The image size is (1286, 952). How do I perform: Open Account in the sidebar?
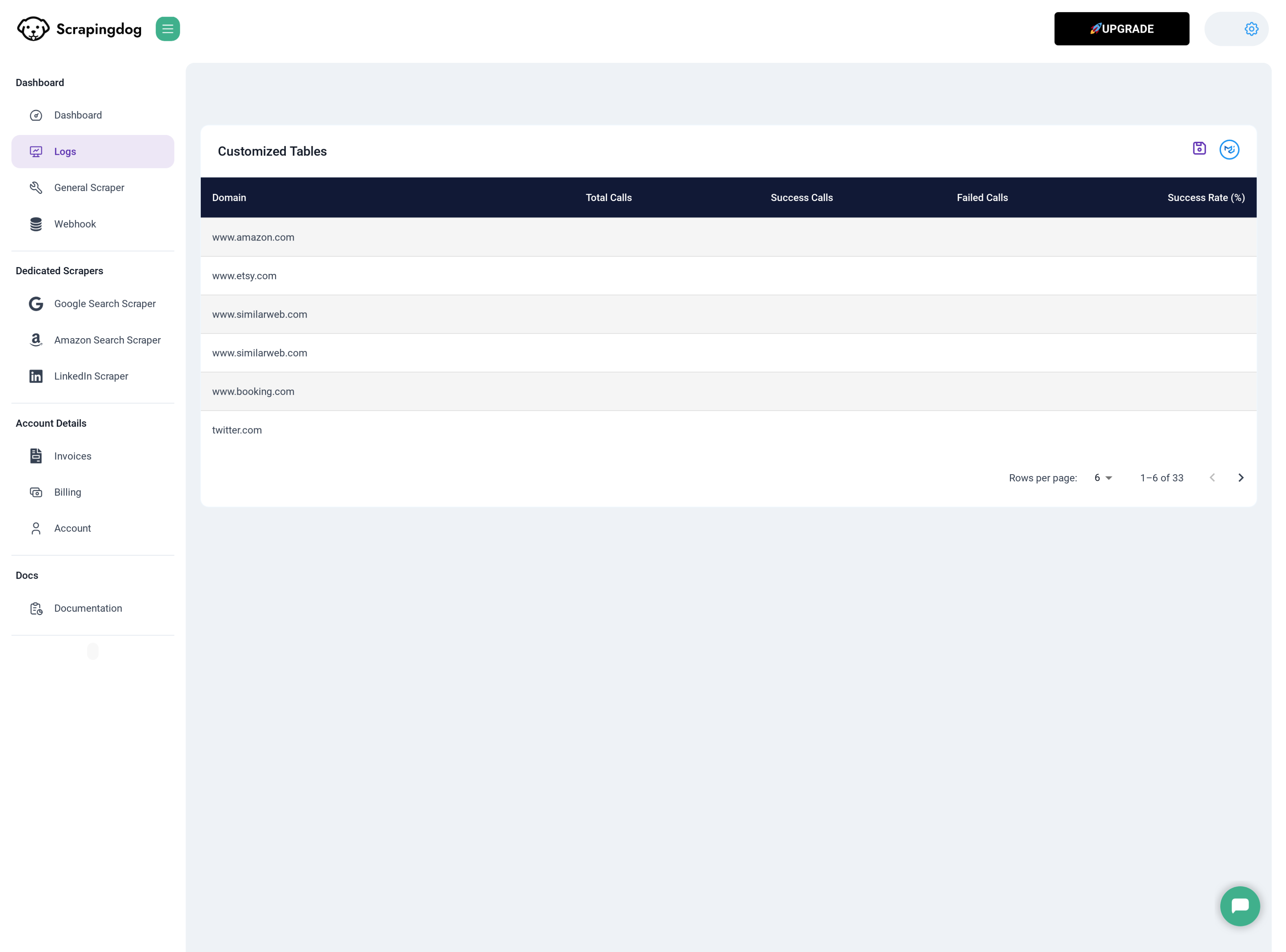(x=93, y=528)
